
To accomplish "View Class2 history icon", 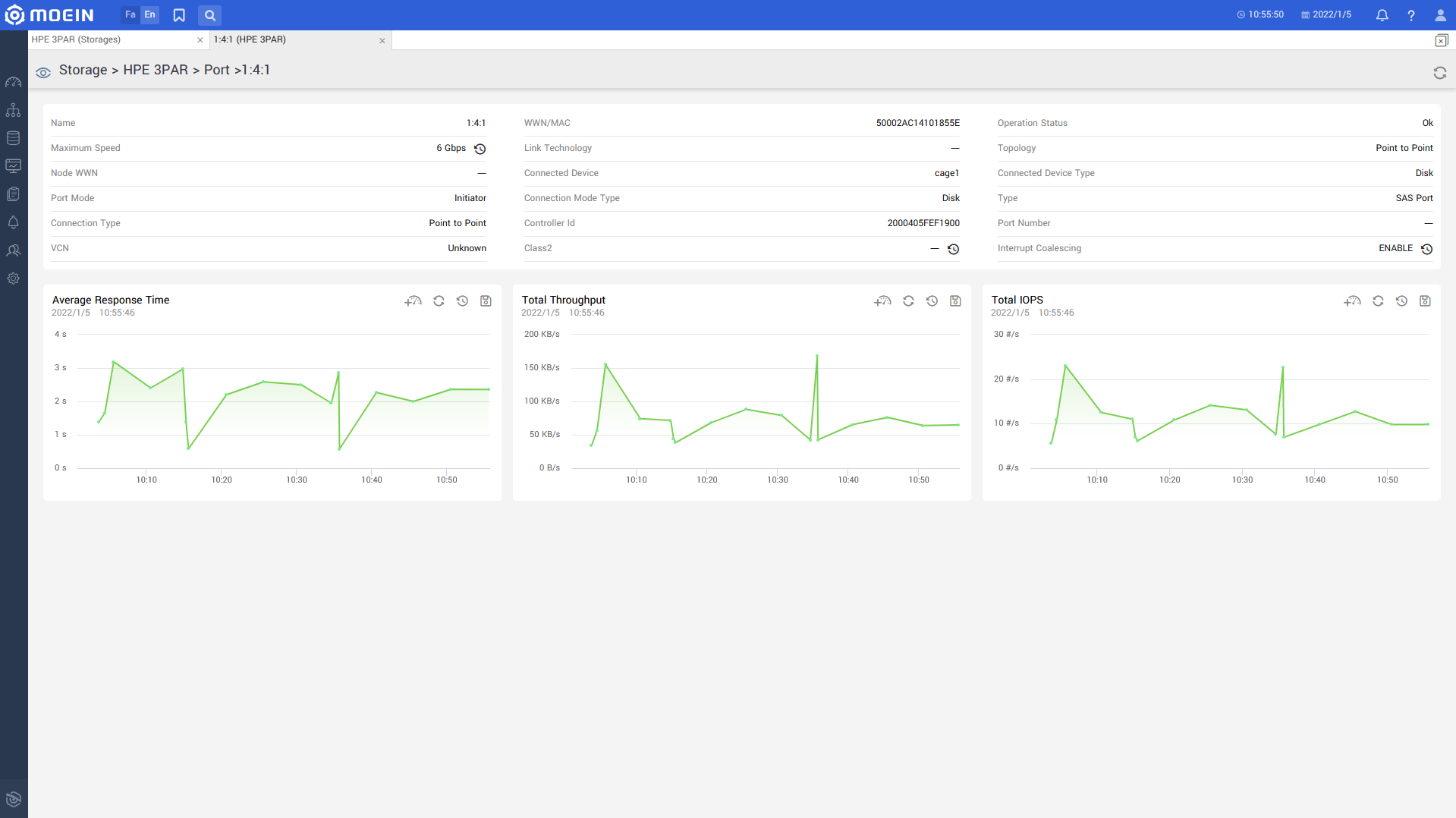I will pos(954,249).
